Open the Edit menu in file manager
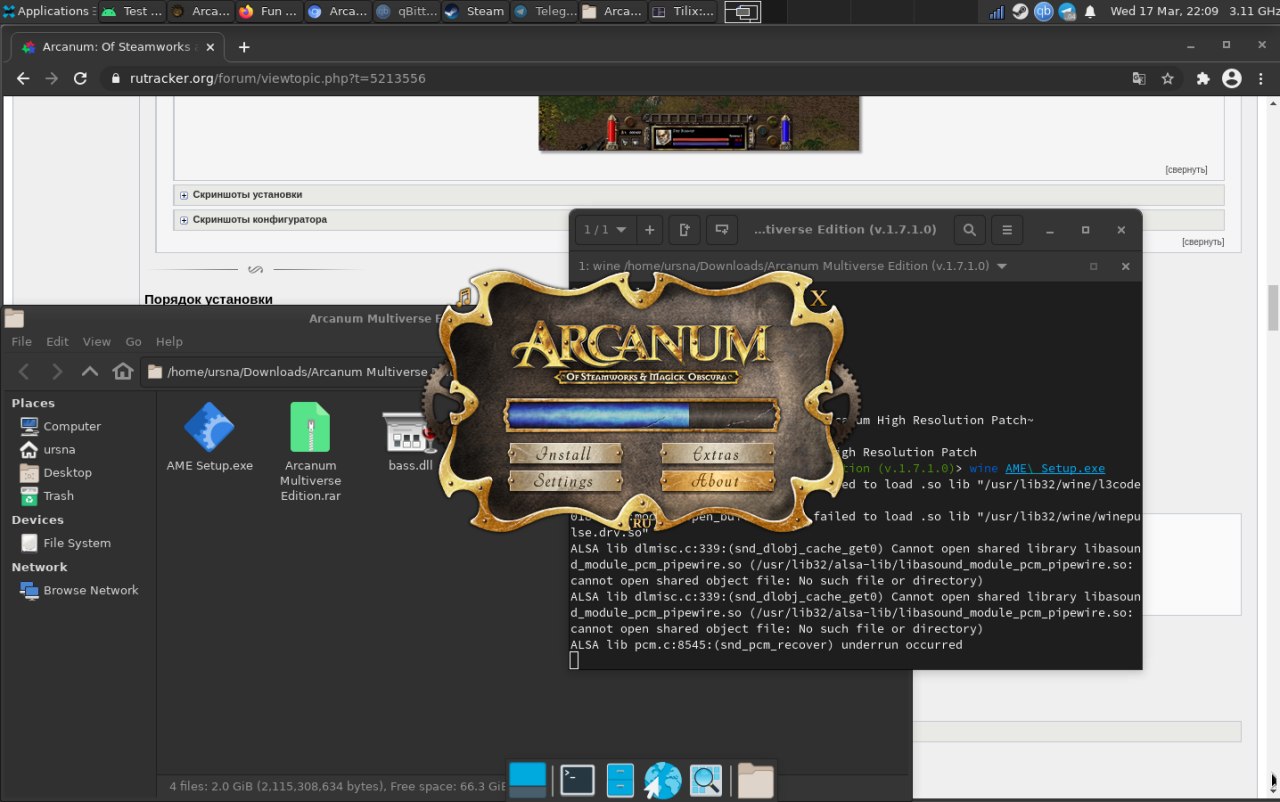 57,341
